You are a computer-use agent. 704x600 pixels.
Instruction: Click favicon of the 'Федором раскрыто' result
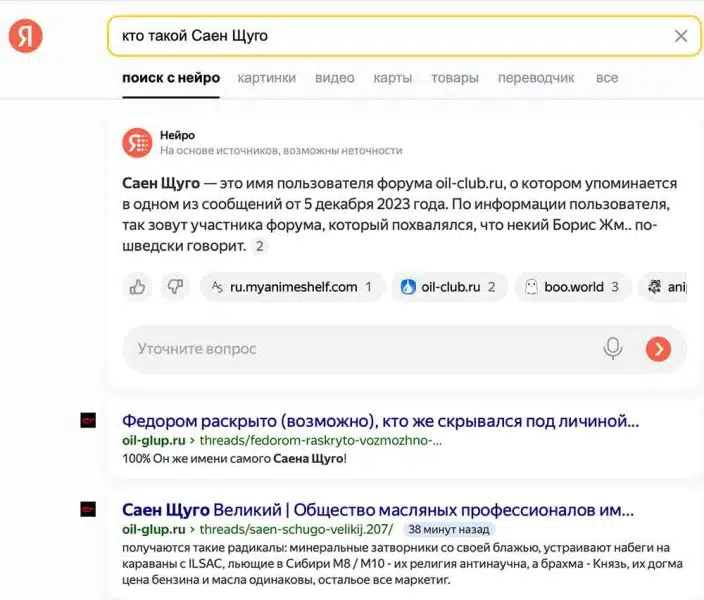88,420
